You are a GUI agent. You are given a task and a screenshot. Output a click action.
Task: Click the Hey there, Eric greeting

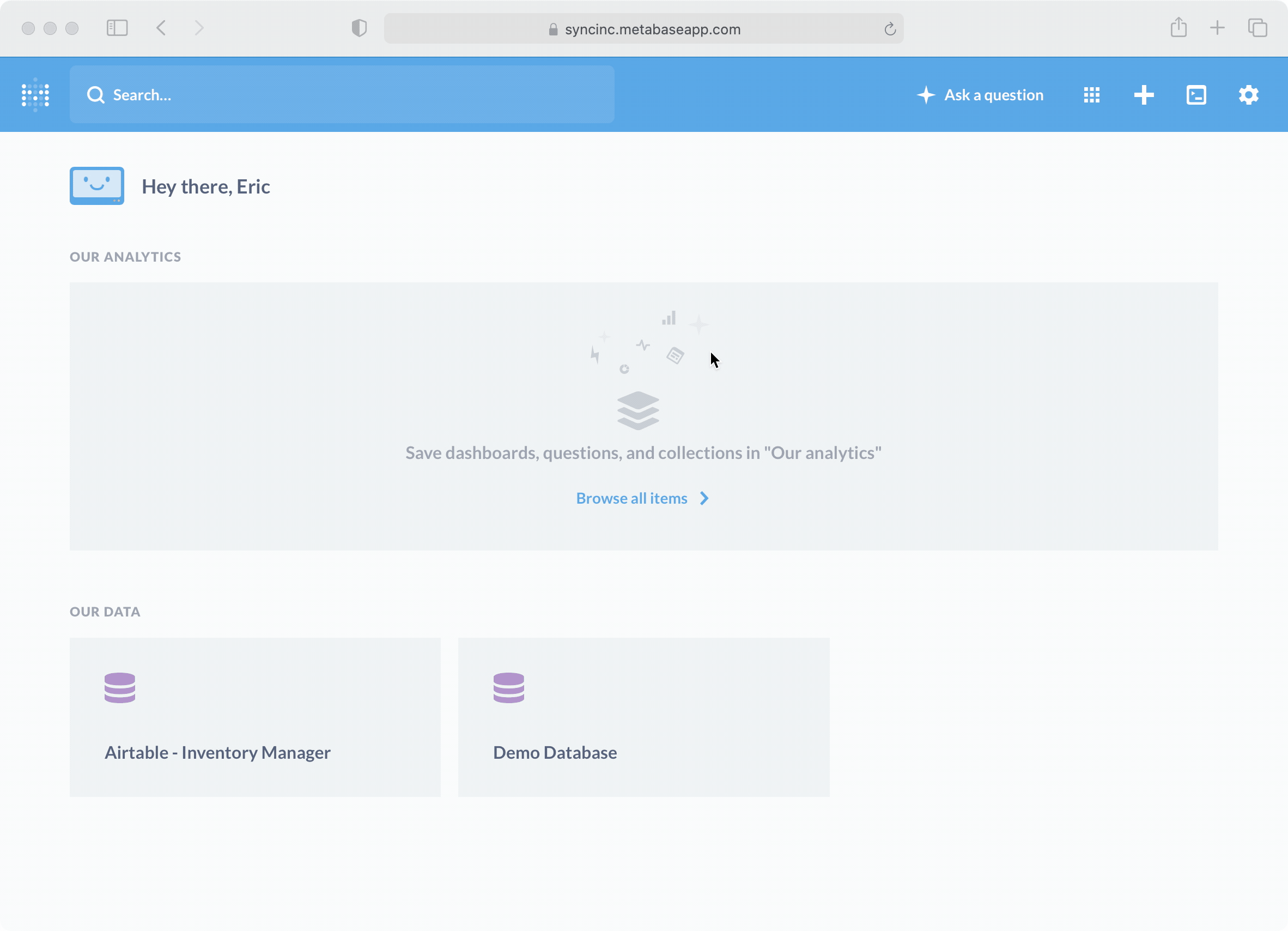[x=205, y=186]
